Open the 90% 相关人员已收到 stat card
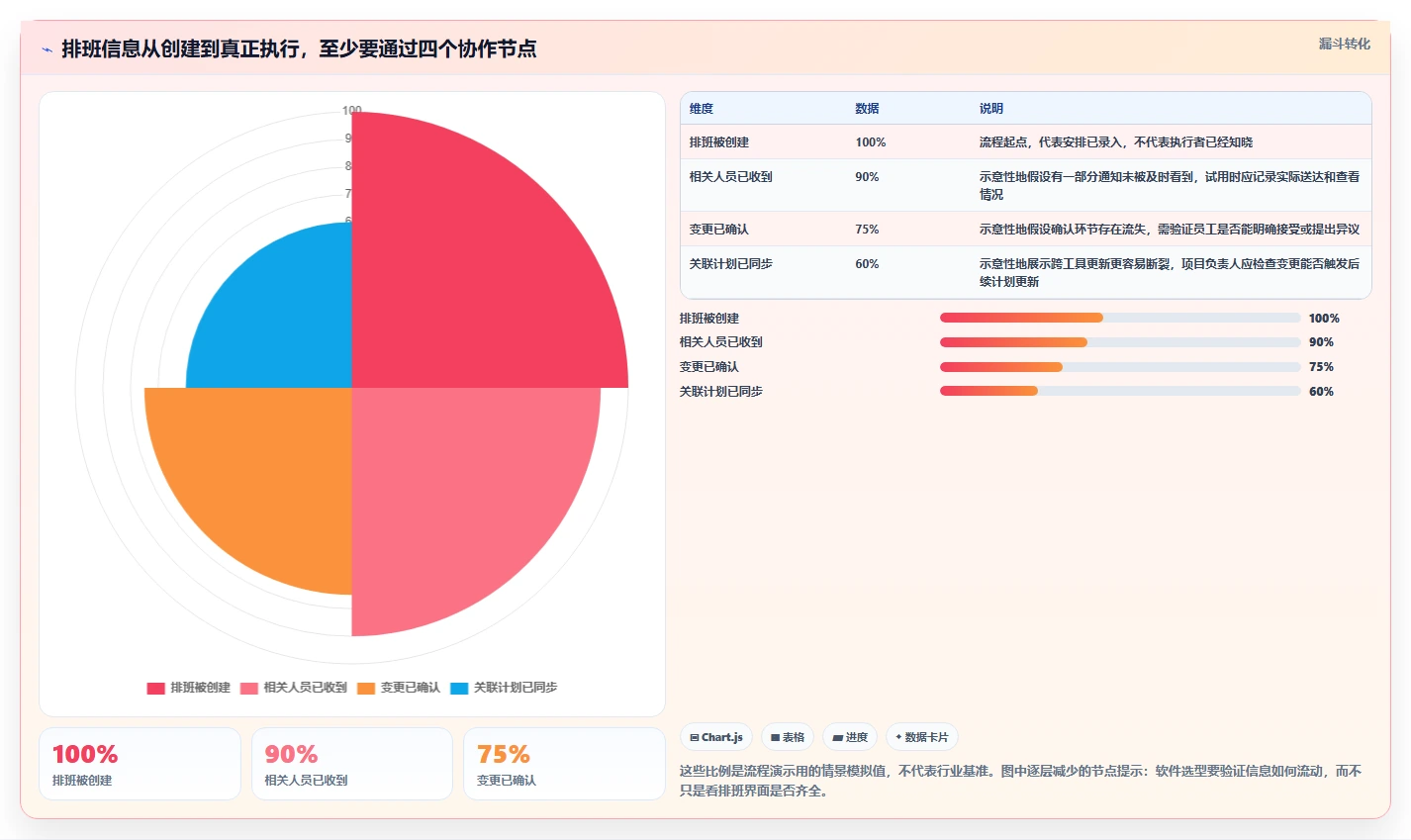Viewport: 1411px width, 840px height. click(x=352, y=764)
